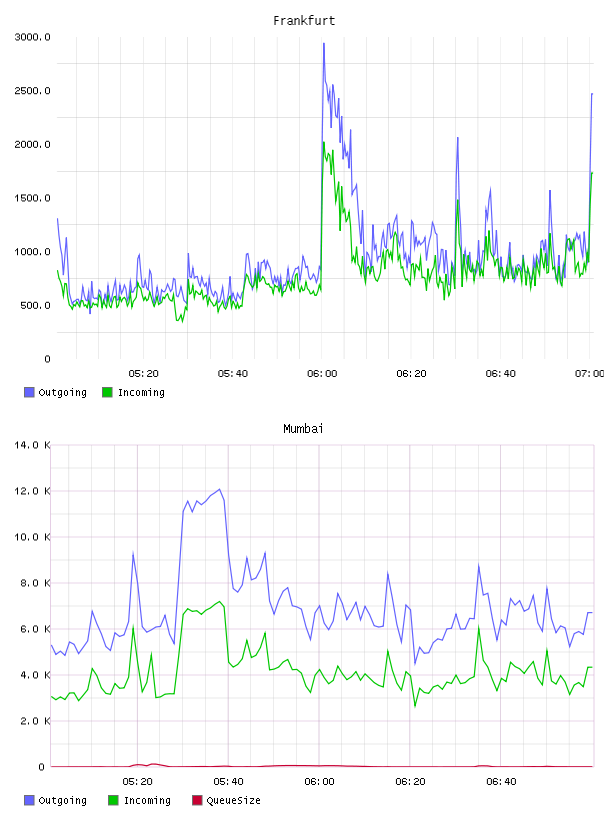Click the Frankfurt chart title
The height and width of the screenshot is (816, 608).
click(304, 21)
